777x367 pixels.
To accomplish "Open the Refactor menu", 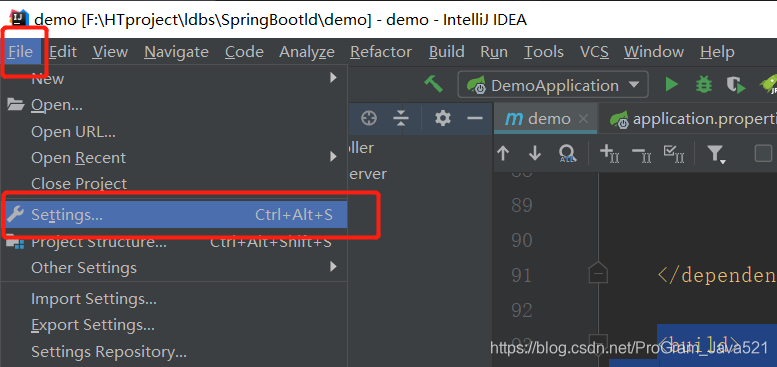I will pos(381,52).
